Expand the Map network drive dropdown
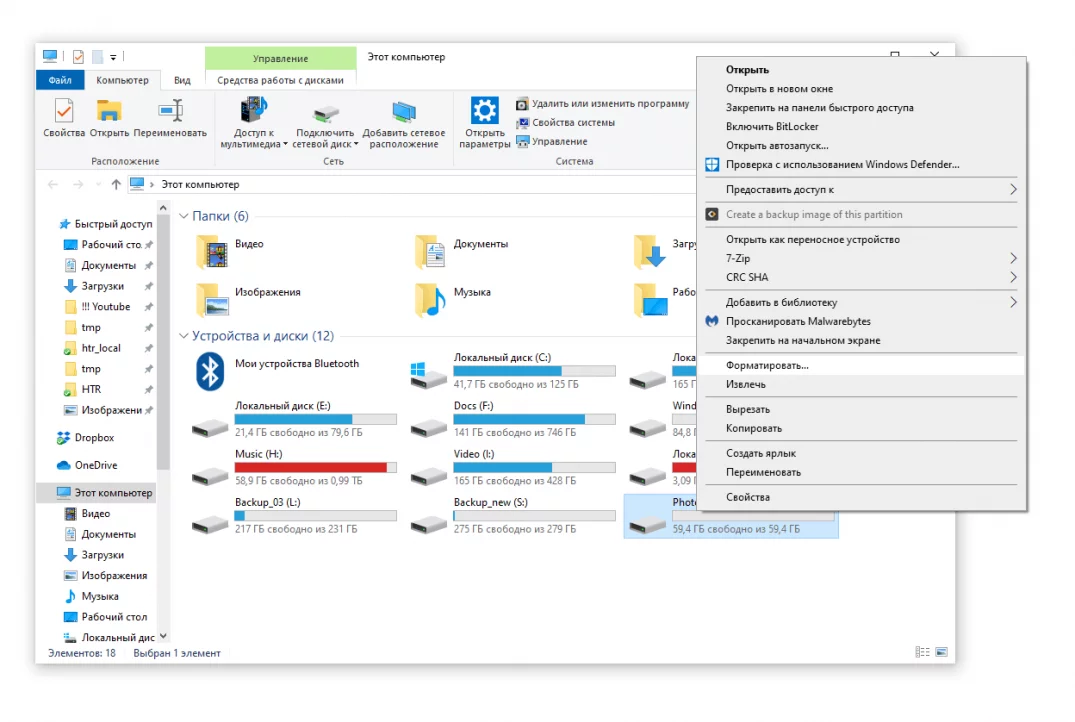This screenshot has width=1075, height=722. tap(357, 144)
